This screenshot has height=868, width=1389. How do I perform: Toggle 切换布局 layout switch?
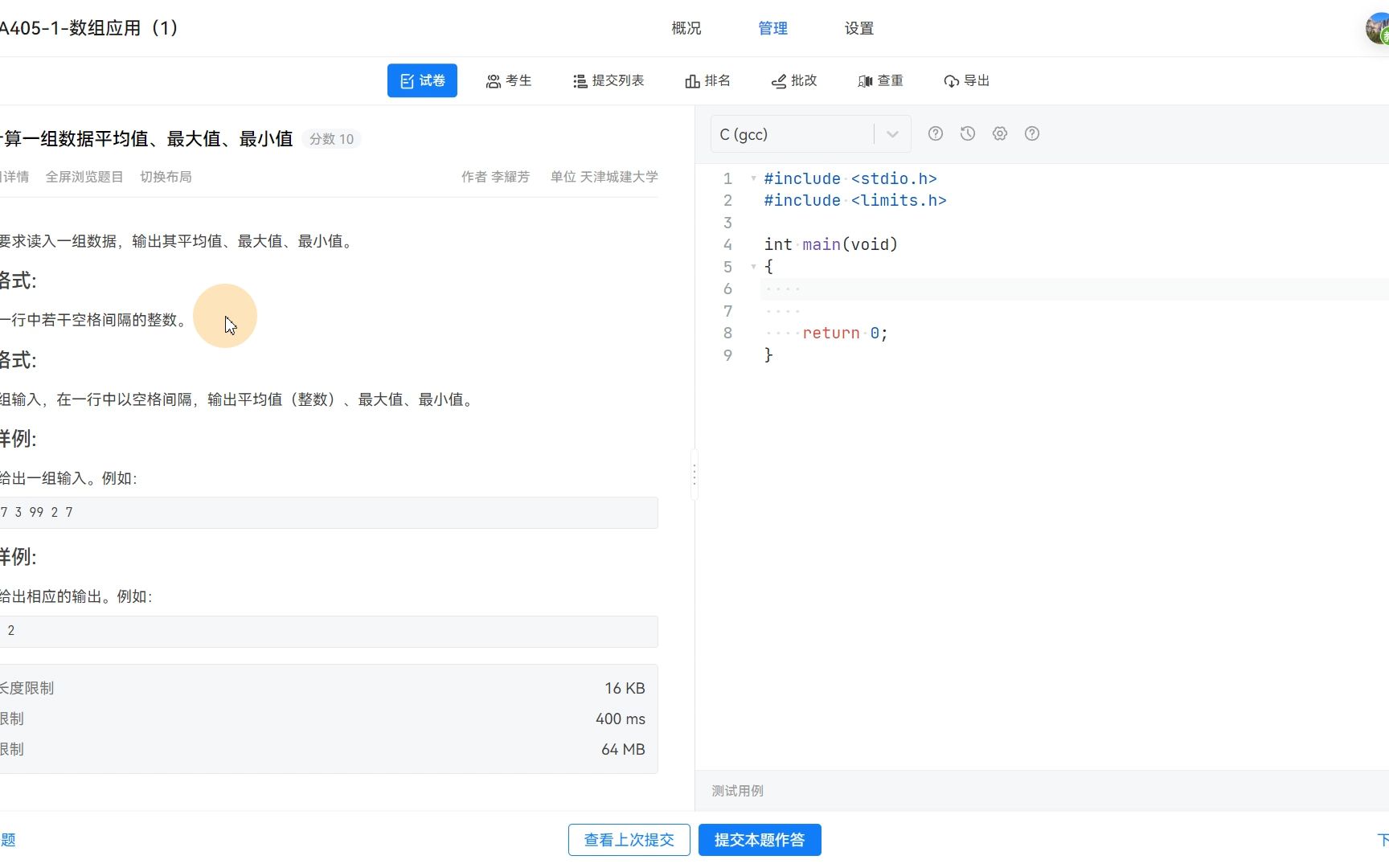(x=166, y=177)
